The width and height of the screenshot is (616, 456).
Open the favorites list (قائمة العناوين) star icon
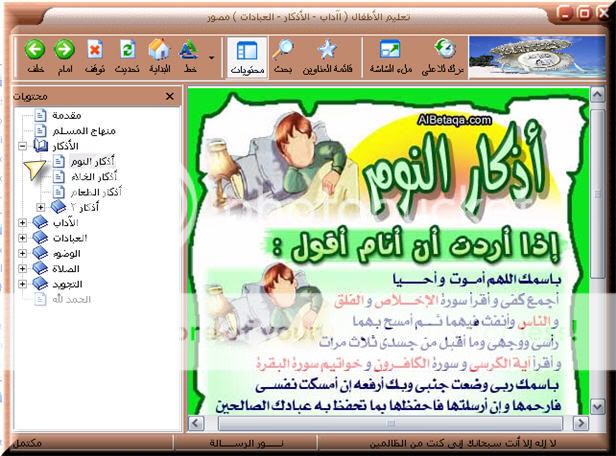326,50
